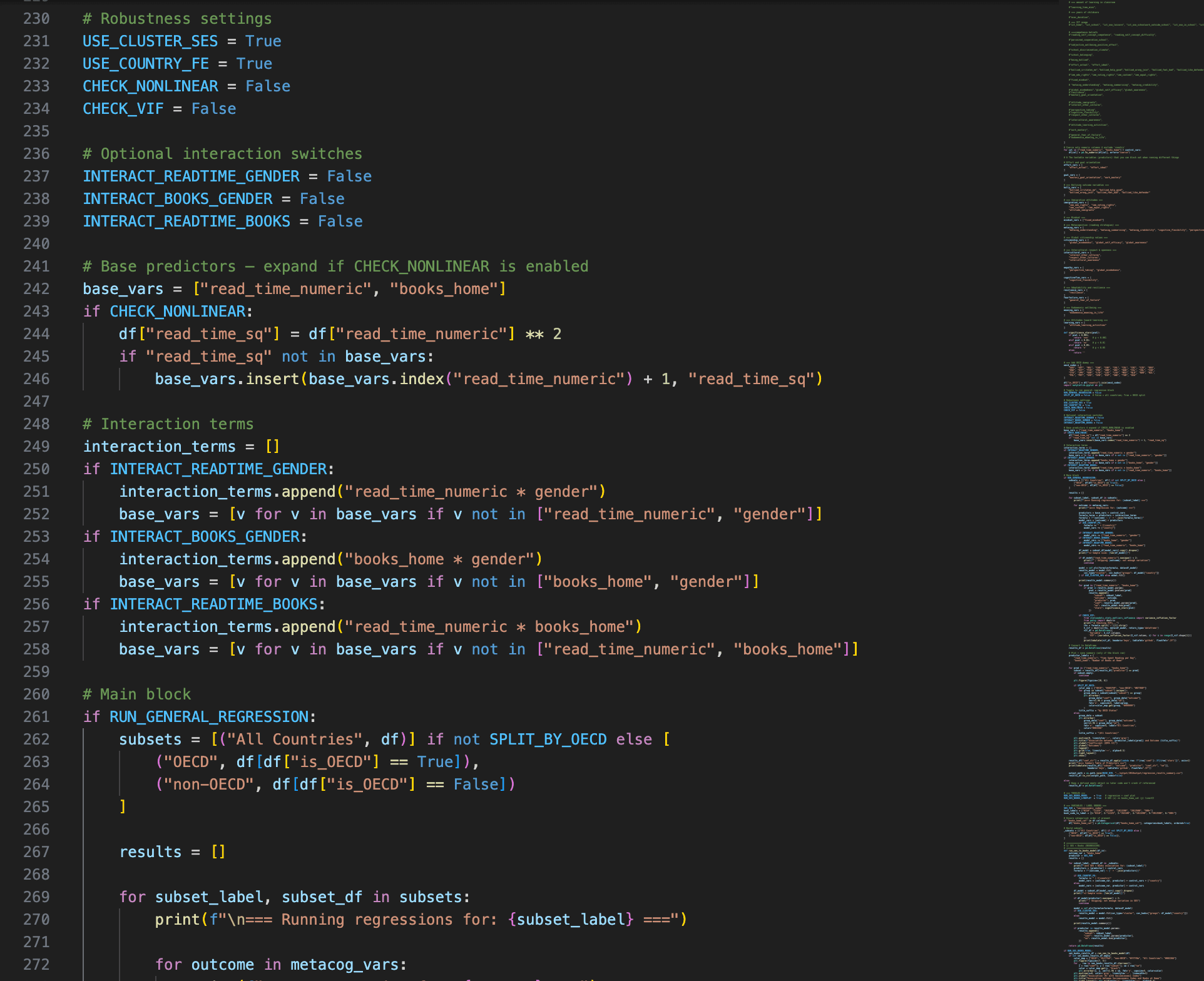Click INTERACT_BOOKS_GENDER definition on line 238
The height and width of the screenshot is (981, 1204).
coord(178,199)
